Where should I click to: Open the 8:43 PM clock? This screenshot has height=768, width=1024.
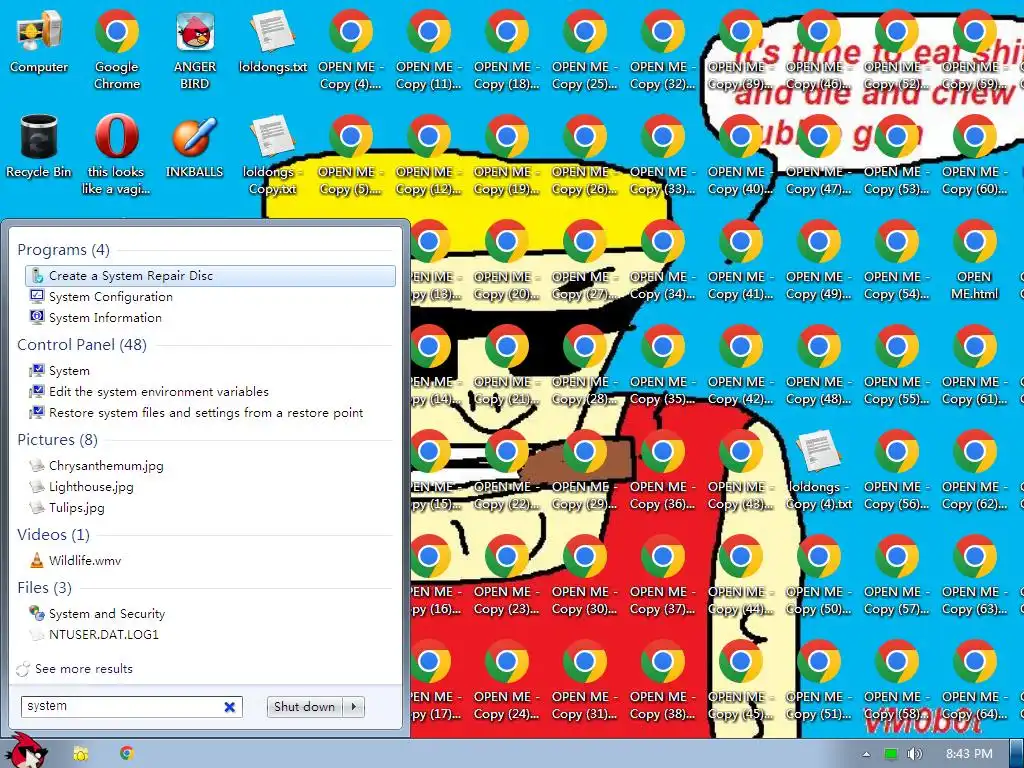(x=969, y=754)
